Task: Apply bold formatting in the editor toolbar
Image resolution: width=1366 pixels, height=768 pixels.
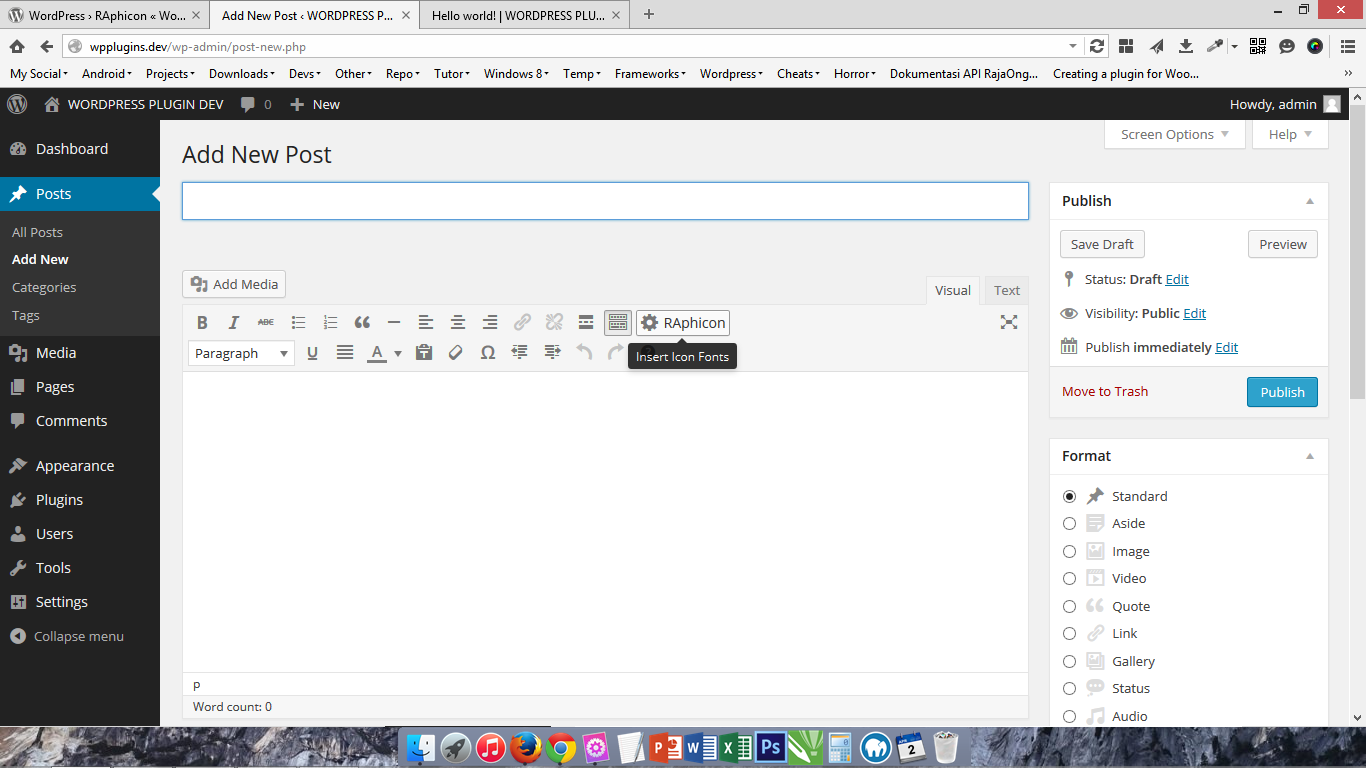Action: click(202, 322)
